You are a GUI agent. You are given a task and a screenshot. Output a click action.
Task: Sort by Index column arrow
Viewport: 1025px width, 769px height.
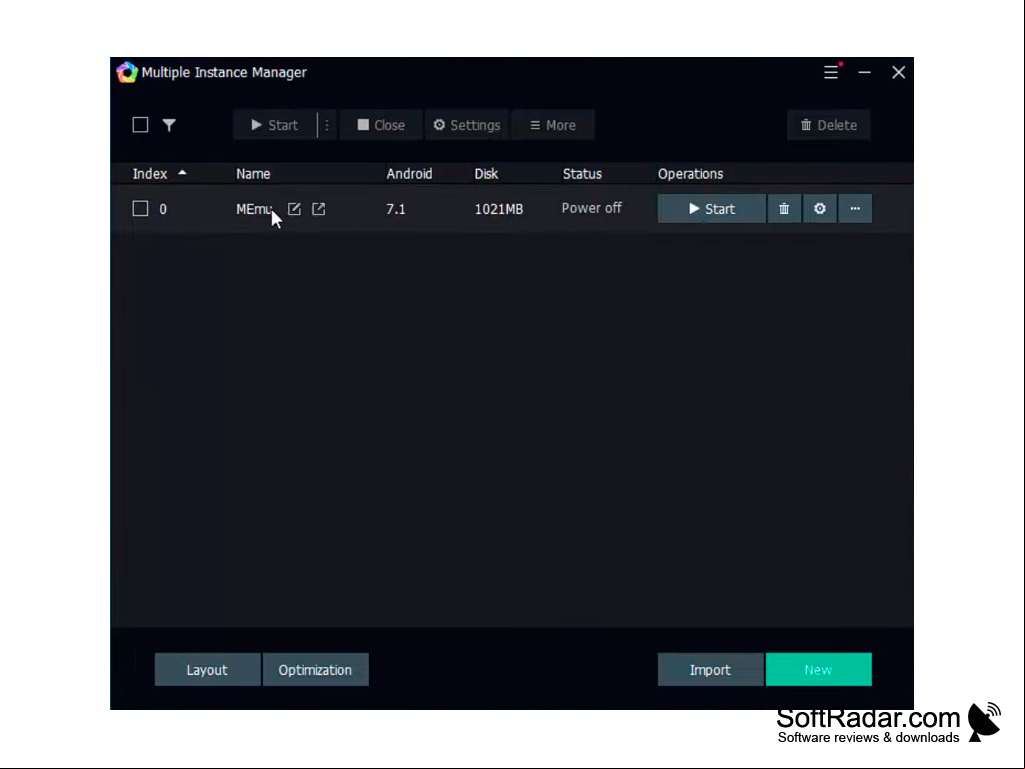click(x=182, y=173)
